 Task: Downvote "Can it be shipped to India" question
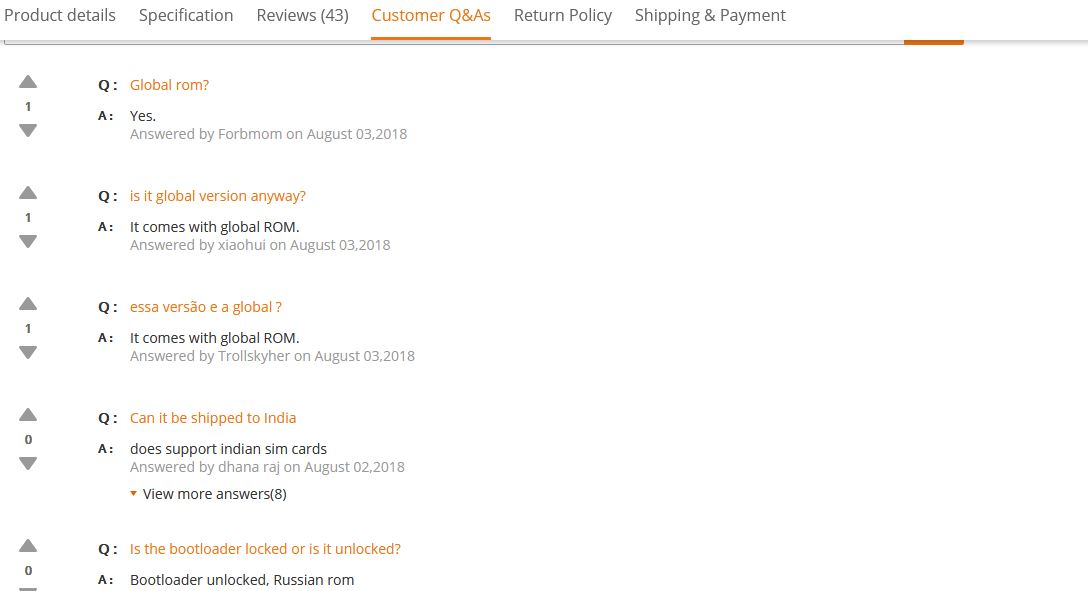(x=28, y=463)
